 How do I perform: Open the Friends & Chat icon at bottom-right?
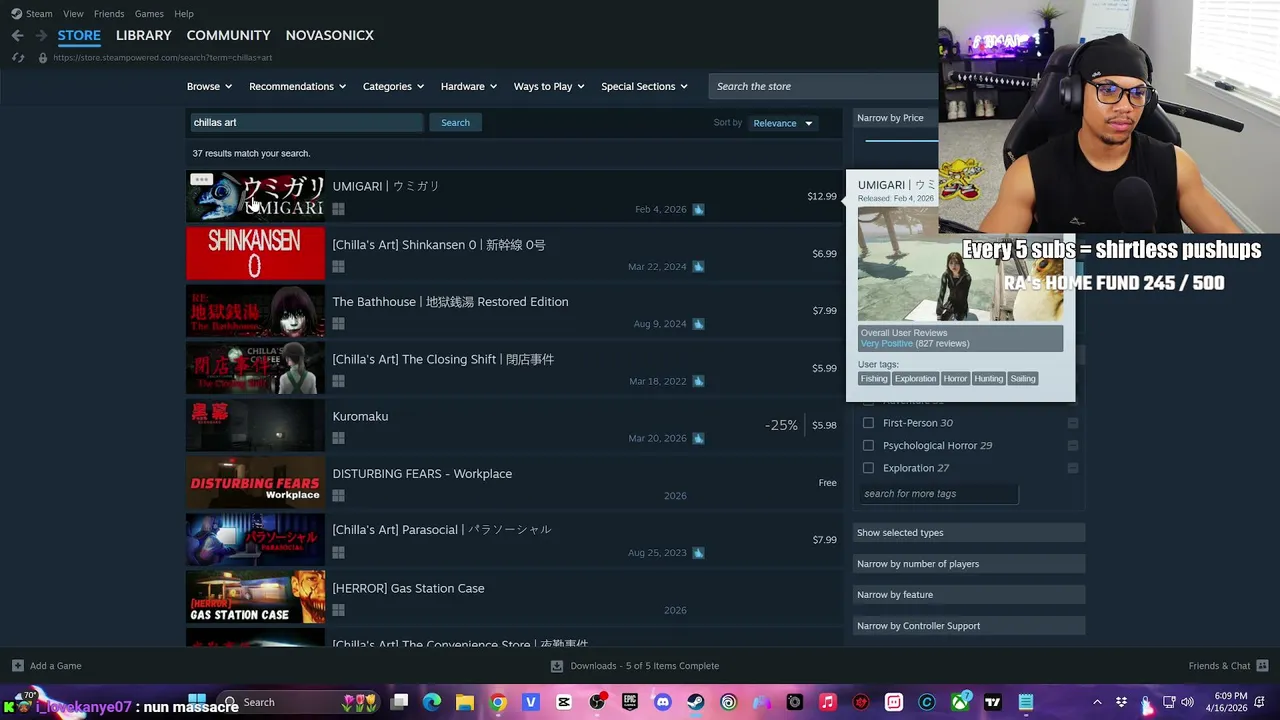[x=1262, y=666]
